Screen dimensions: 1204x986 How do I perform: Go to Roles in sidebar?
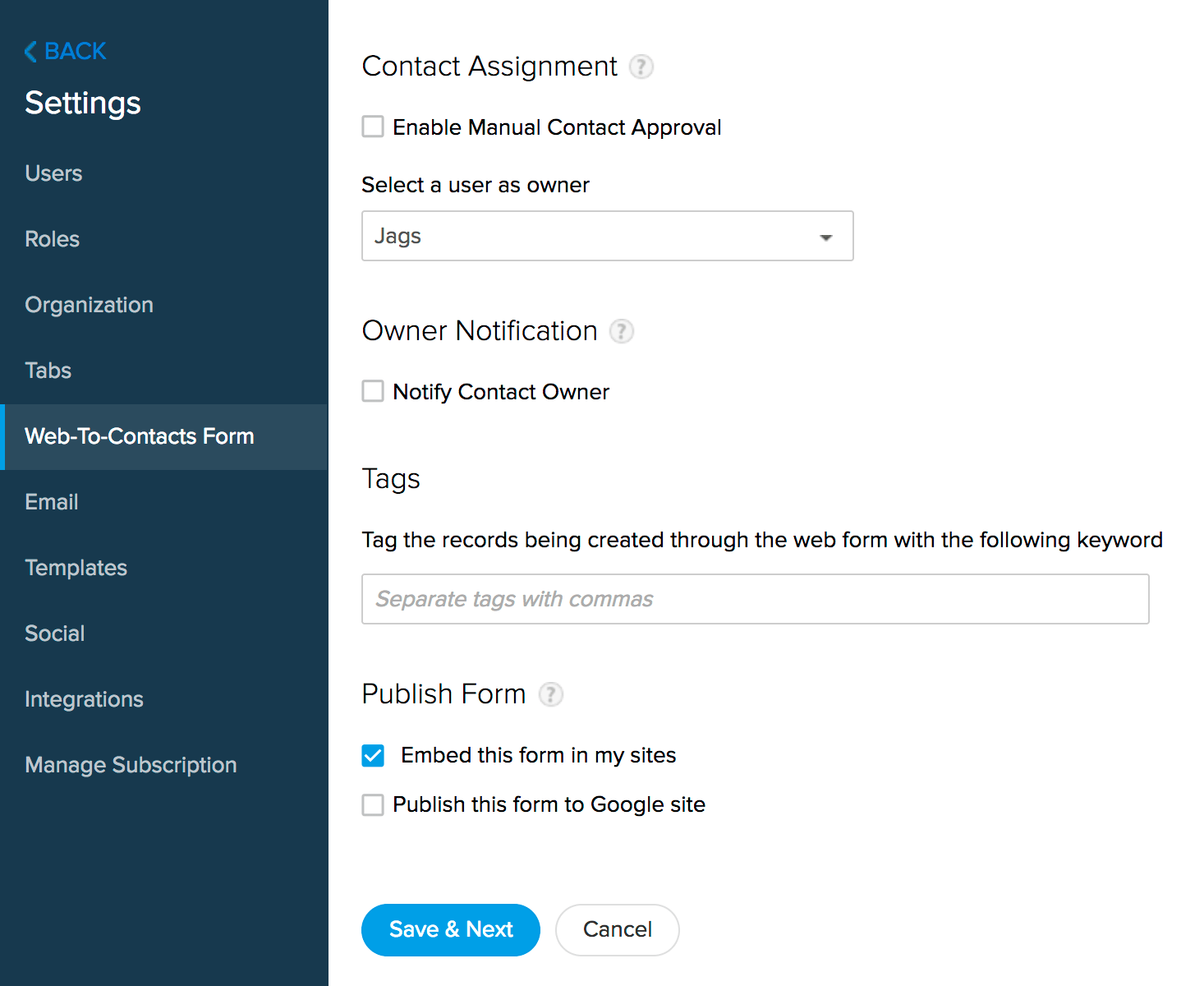click(52, 239)
